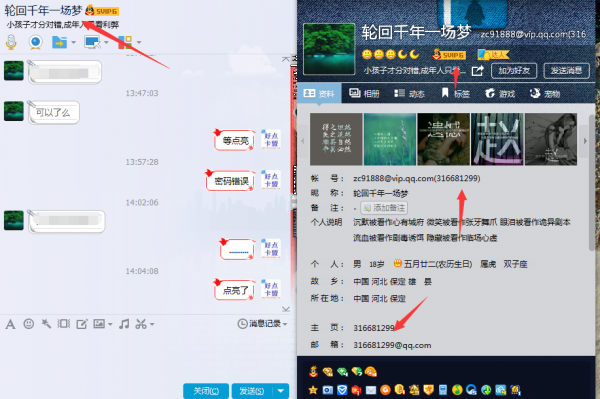600x399 pixels.
Task: Open the font settings 'A' icon
Action: coord(10,324)
